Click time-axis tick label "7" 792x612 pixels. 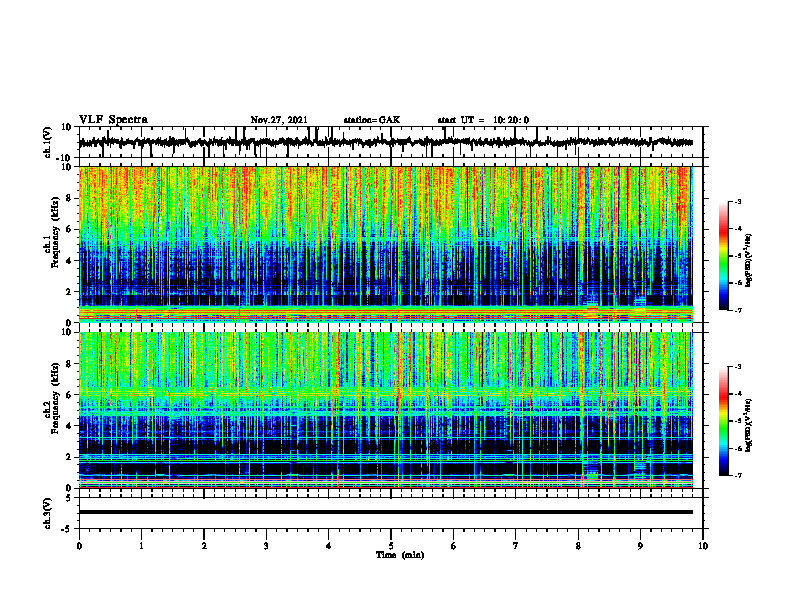[x=516, y=546]
